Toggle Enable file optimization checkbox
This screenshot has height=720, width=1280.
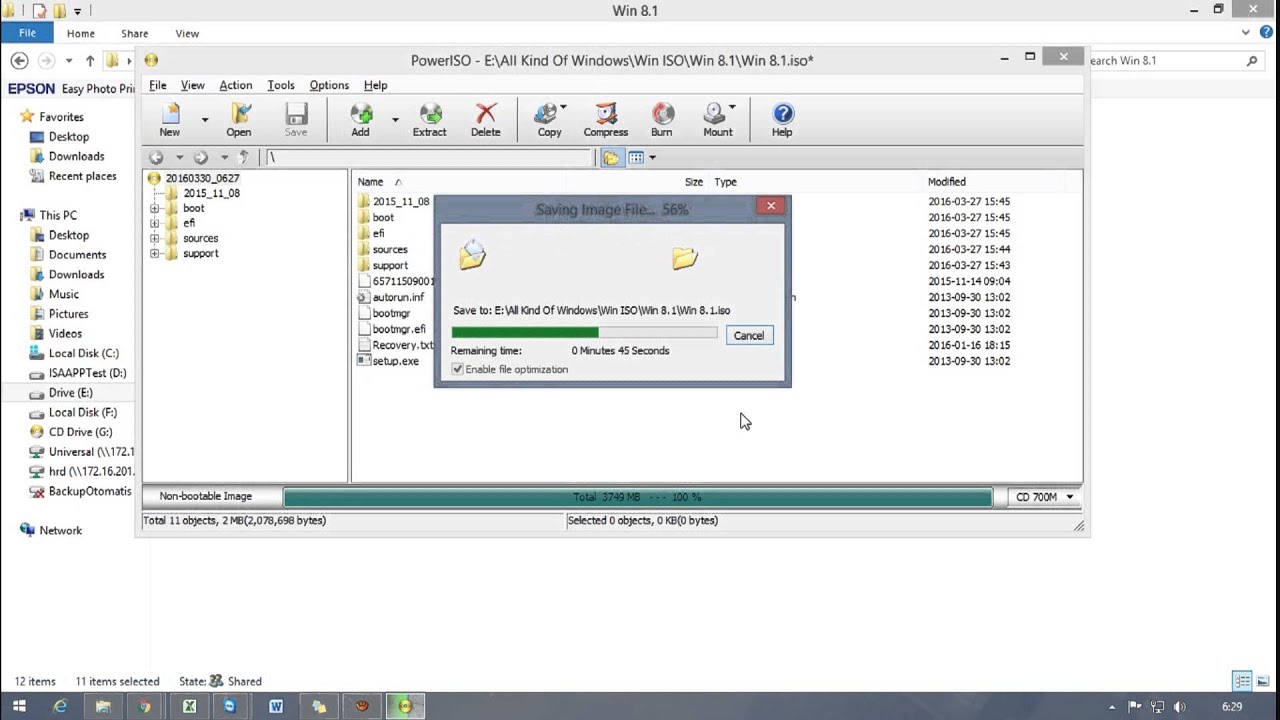click(x=458, y=369)
